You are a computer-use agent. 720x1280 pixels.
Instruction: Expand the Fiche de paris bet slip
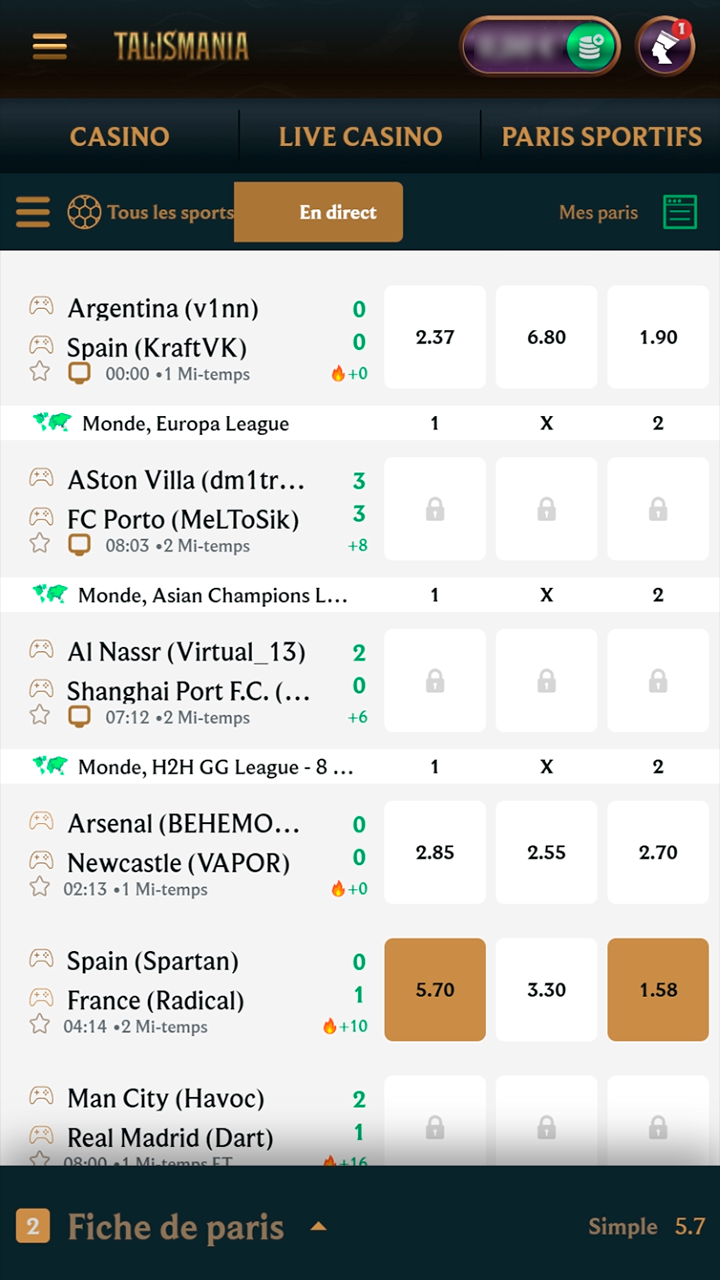coord(318,1226)
